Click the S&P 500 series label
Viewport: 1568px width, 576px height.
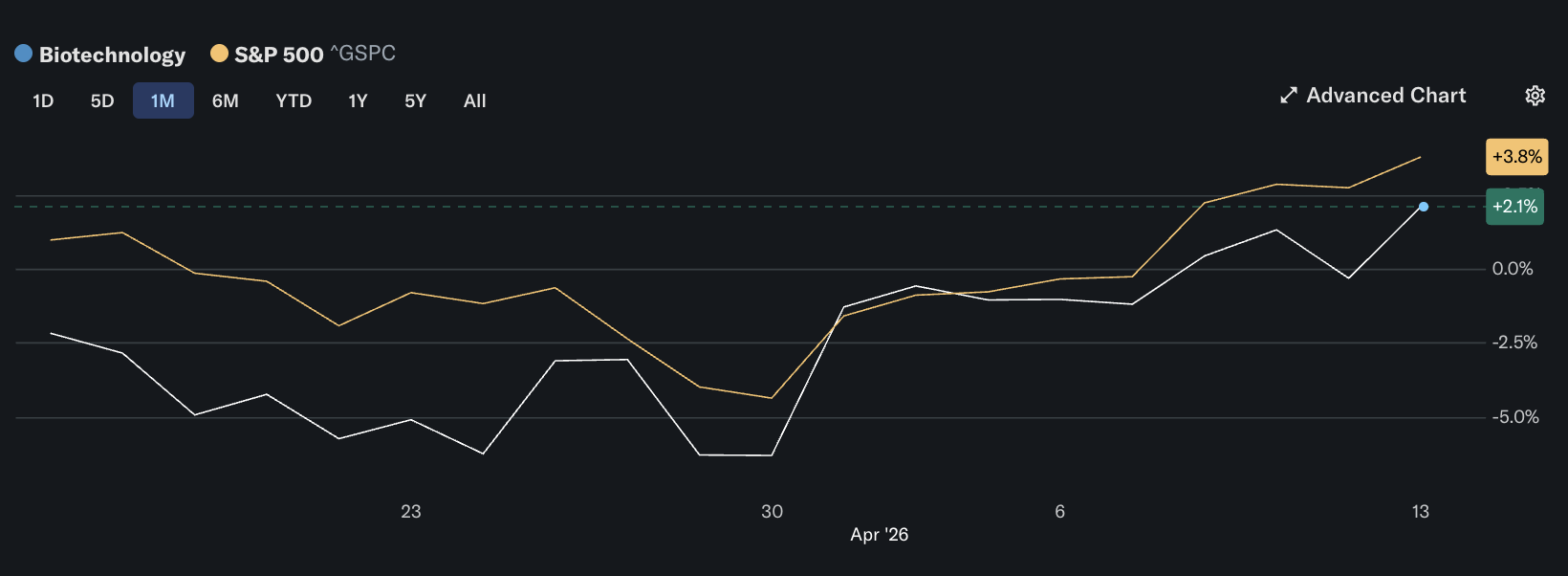pyautogui.click(x=278, y=55)
